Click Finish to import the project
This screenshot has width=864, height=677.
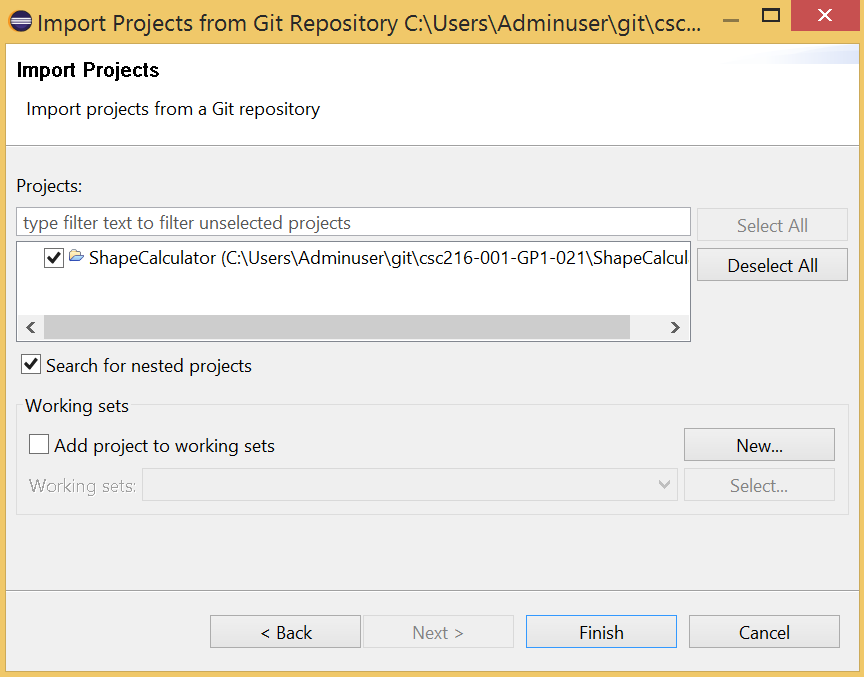tap(601, 632)
